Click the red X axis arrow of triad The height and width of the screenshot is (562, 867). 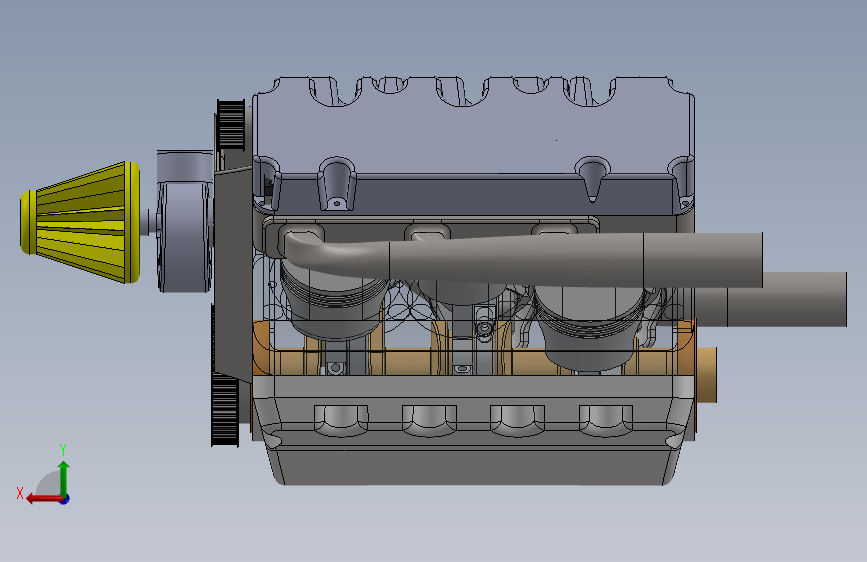coord(44,499)
